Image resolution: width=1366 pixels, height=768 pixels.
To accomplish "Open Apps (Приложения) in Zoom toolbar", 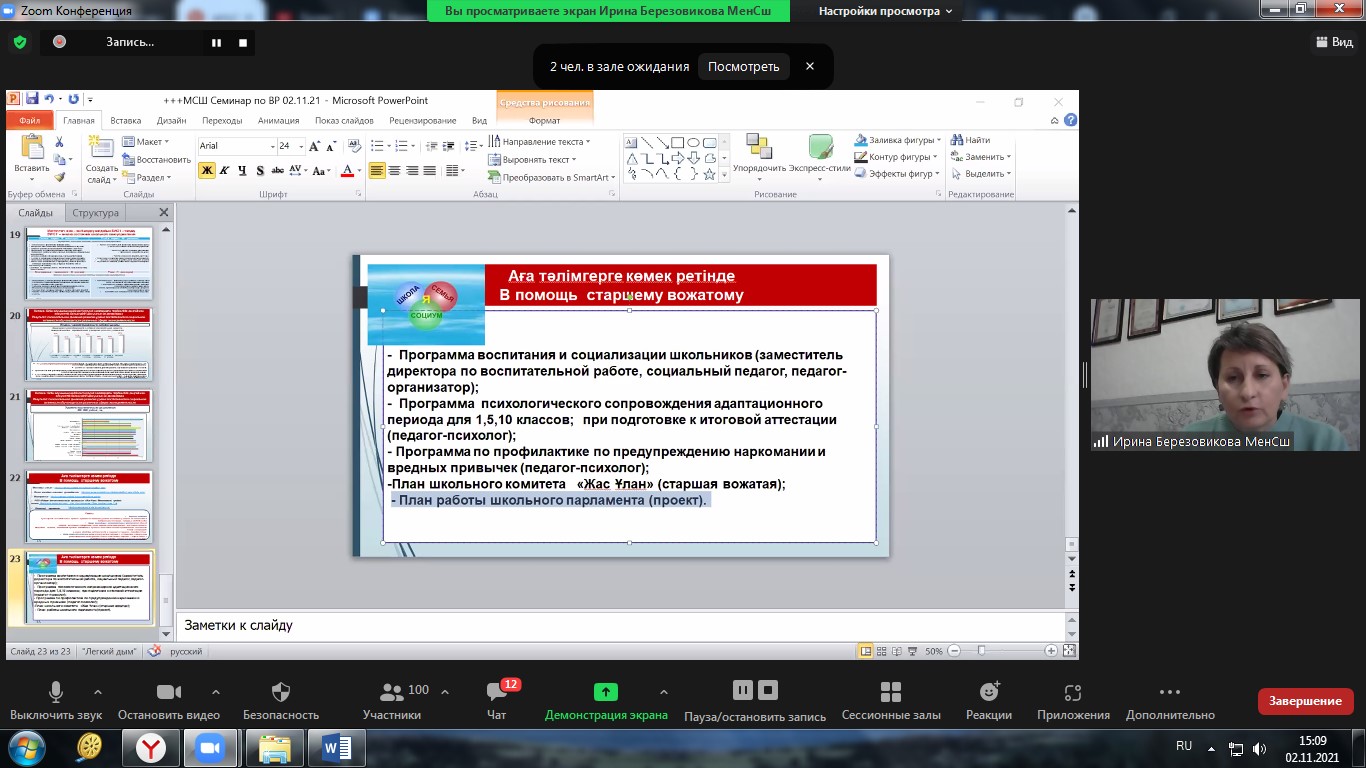I will [1073, 694].
